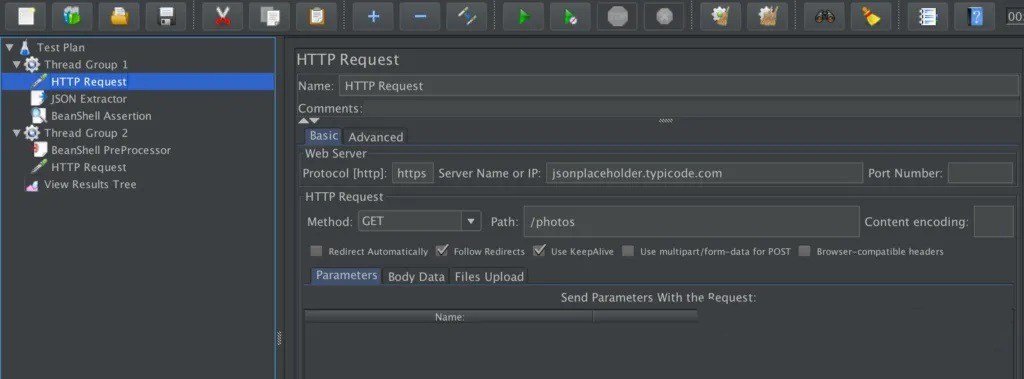This screenshot has width=1024, height=379.
Task: Click the Expand All plus icon
Action: (373, 16)
